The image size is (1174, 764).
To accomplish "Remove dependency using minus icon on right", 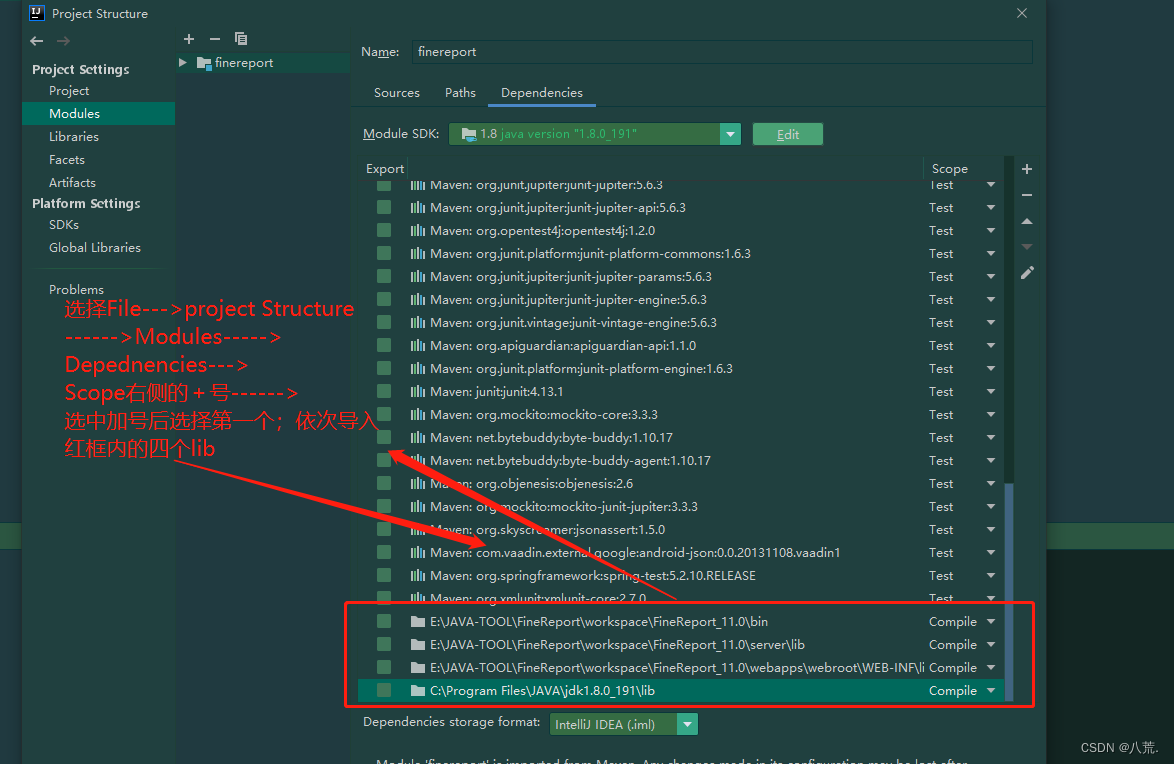I will [x=1027, y=195].
